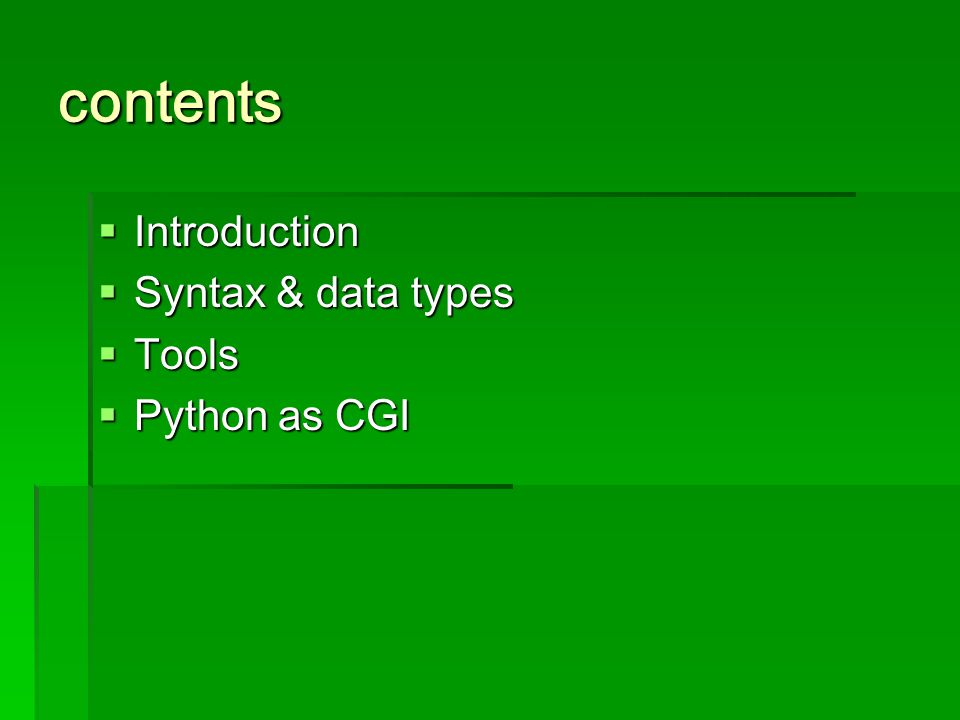The height and width of the screenshot is (720, 960).
Task: Click the dark vertical line left of the bullets
Action: click(91, 340)
